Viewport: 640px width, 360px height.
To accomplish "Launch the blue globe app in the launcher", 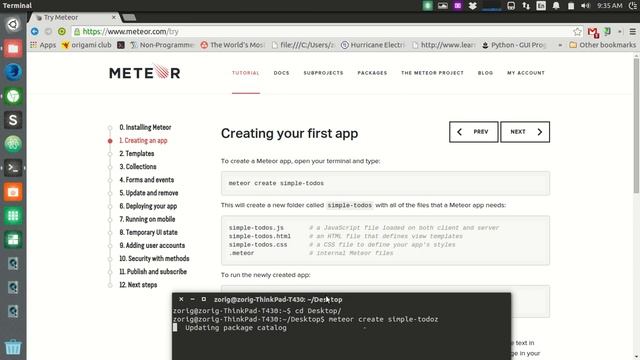I will coord(13,72).
